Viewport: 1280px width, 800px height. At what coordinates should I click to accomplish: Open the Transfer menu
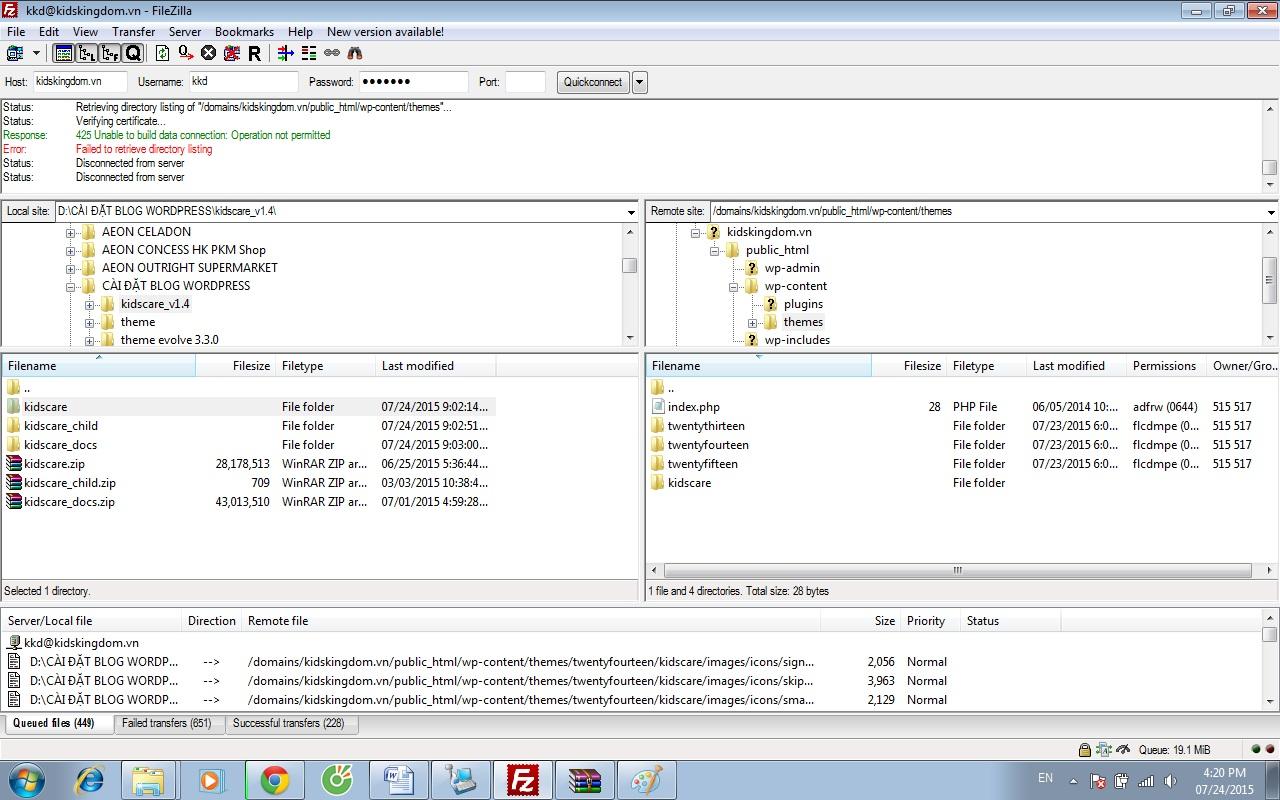[x=133, y=32]
